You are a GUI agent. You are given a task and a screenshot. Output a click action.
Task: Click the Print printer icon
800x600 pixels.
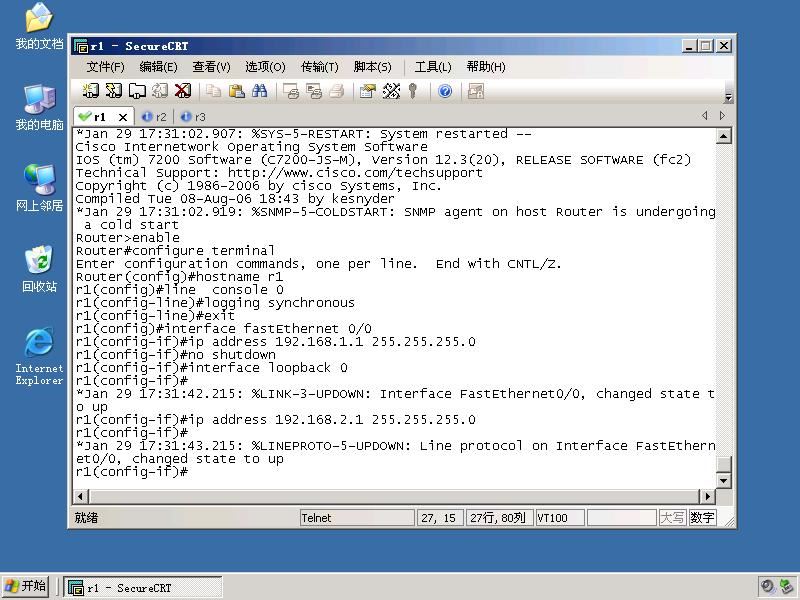coord(337,91)
